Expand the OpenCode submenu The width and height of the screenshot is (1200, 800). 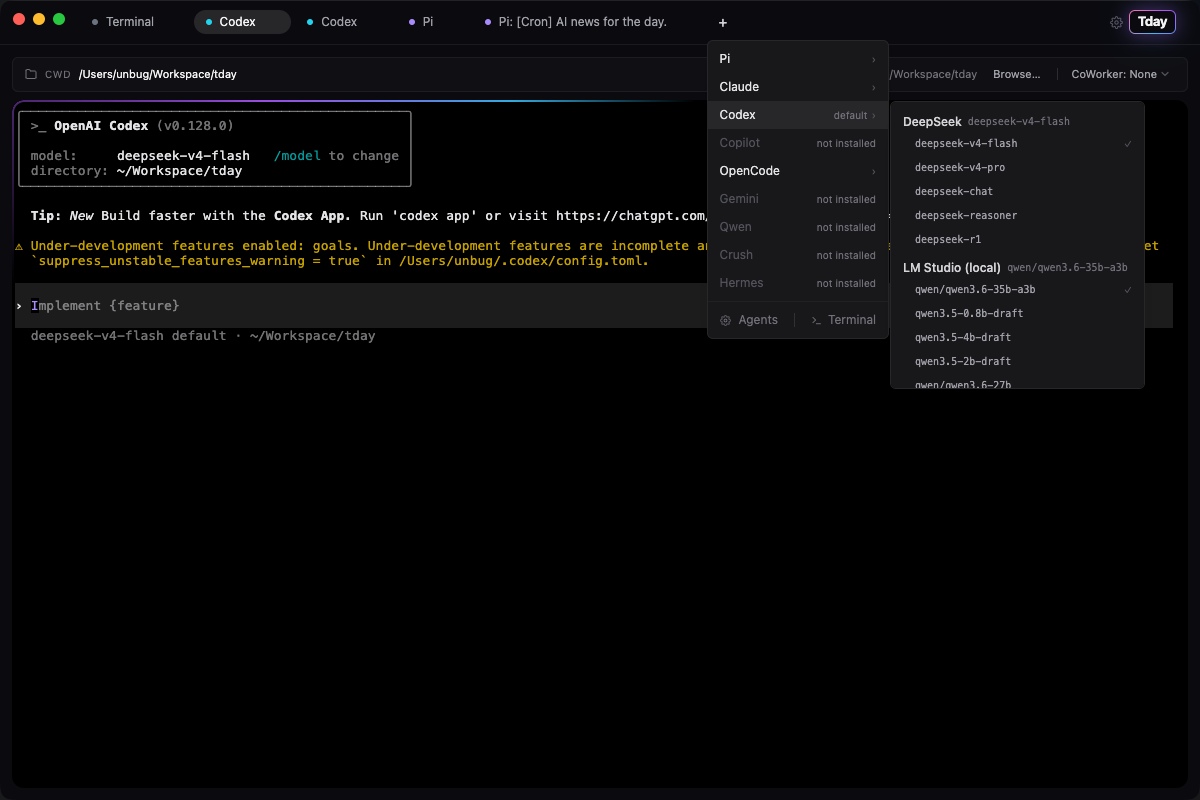tap(798, 171)
